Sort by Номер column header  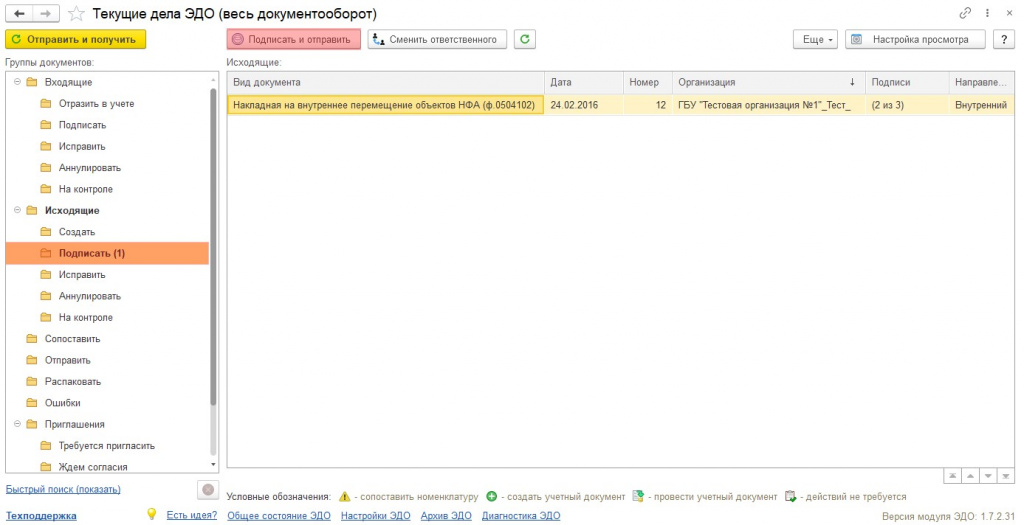pyautogui.click(x=647, y=82)
